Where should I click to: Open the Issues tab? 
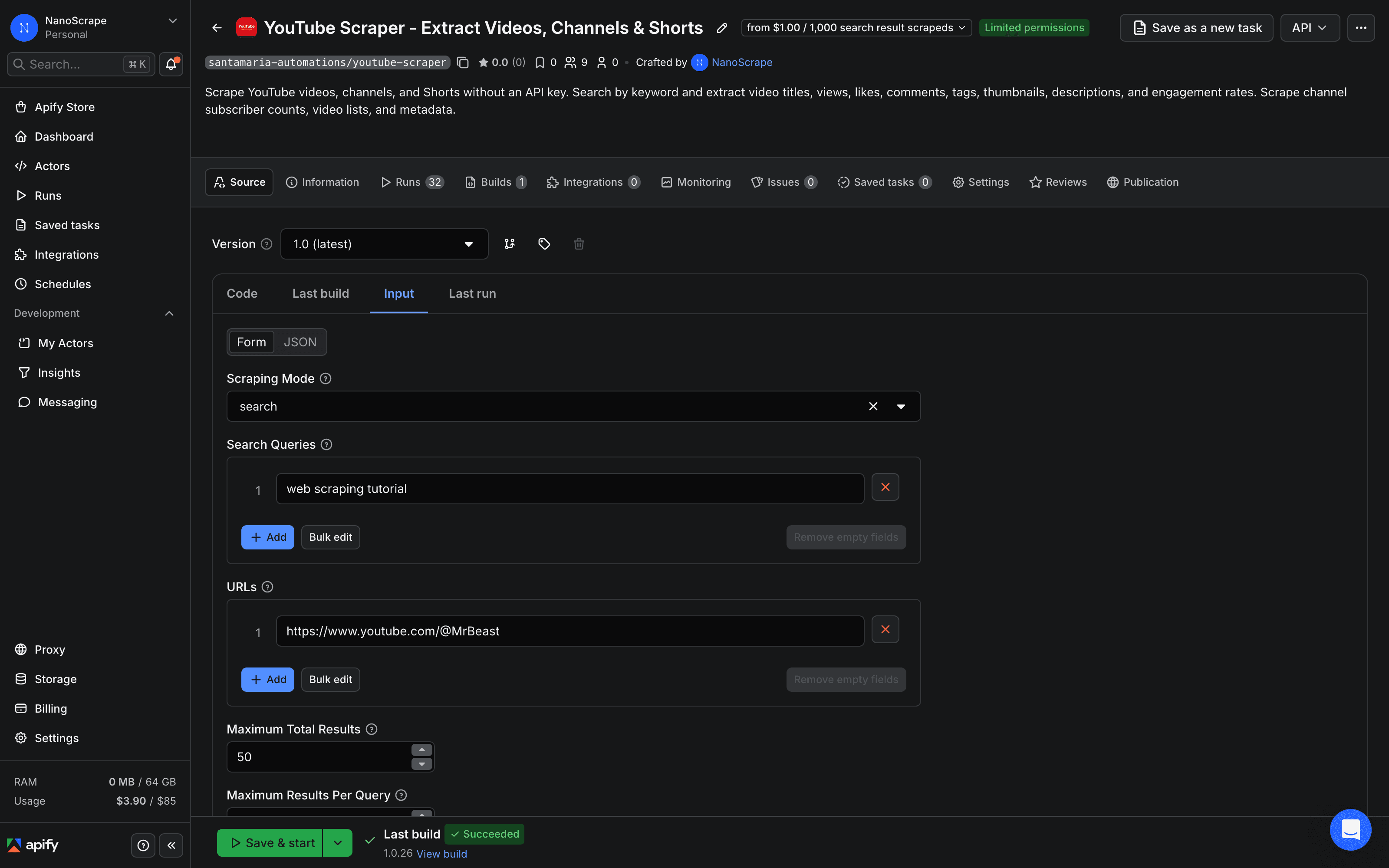pyautogui.click(x=784, y=182)
